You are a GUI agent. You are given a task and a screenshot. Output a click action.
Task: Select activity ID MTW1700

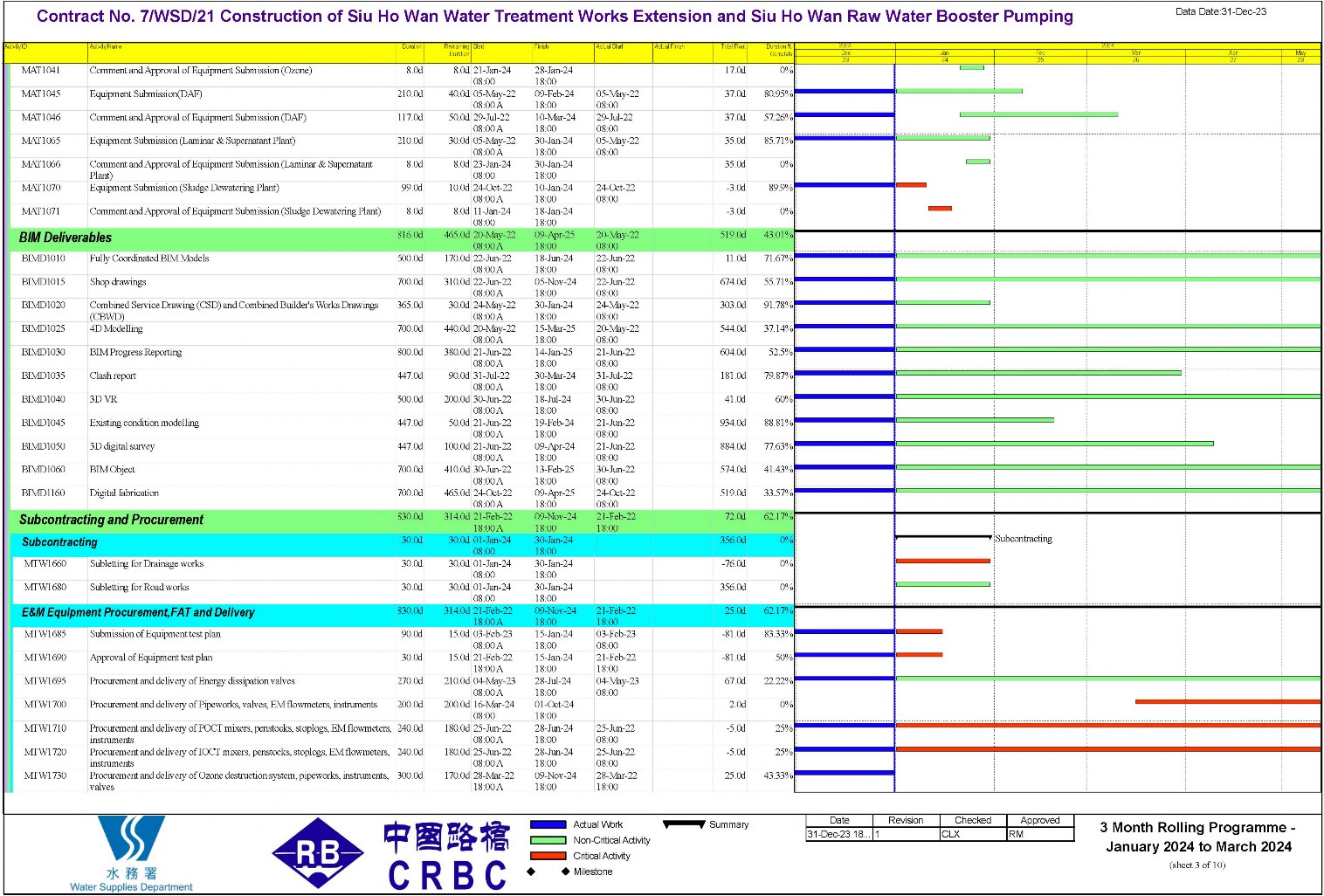45,705
